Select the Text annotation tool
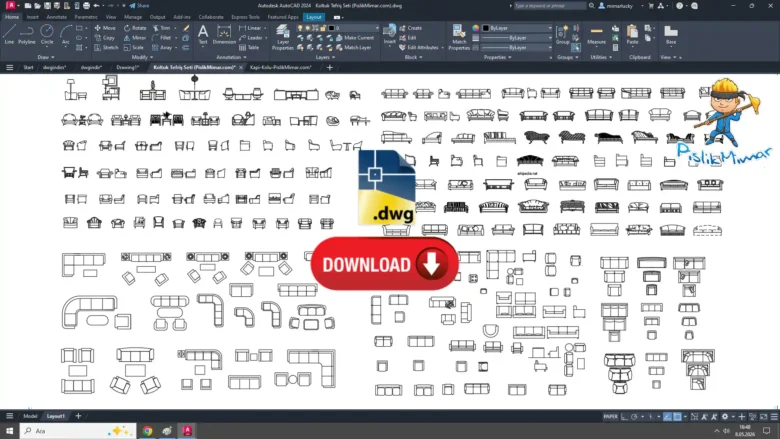Viewport: 780px width, 439px height. pos(203,35)
